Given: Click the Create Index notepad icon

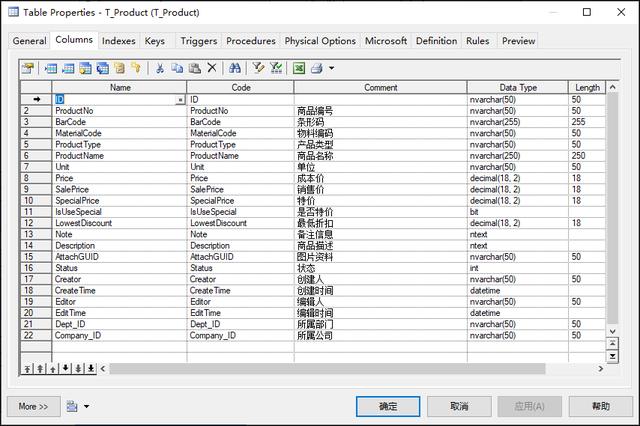Looking at the screenshot, I should point(119,68).
